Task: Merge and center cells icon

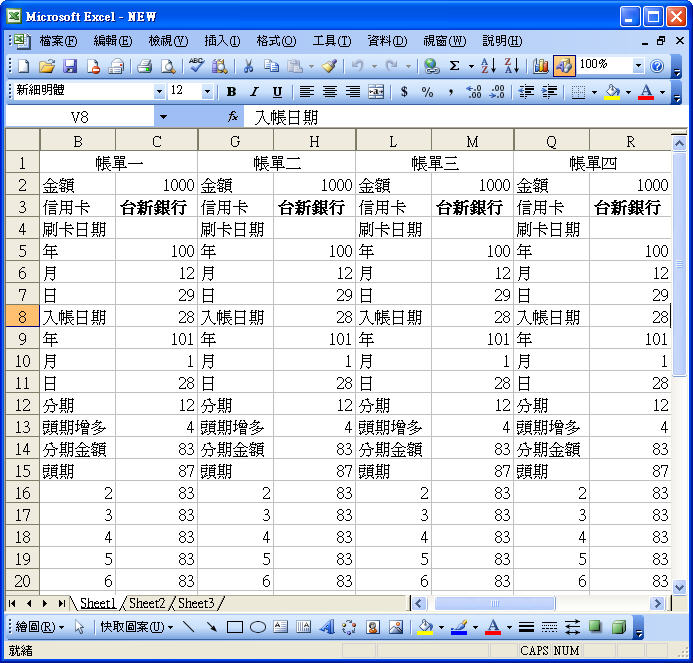Action: click(376, 92)
